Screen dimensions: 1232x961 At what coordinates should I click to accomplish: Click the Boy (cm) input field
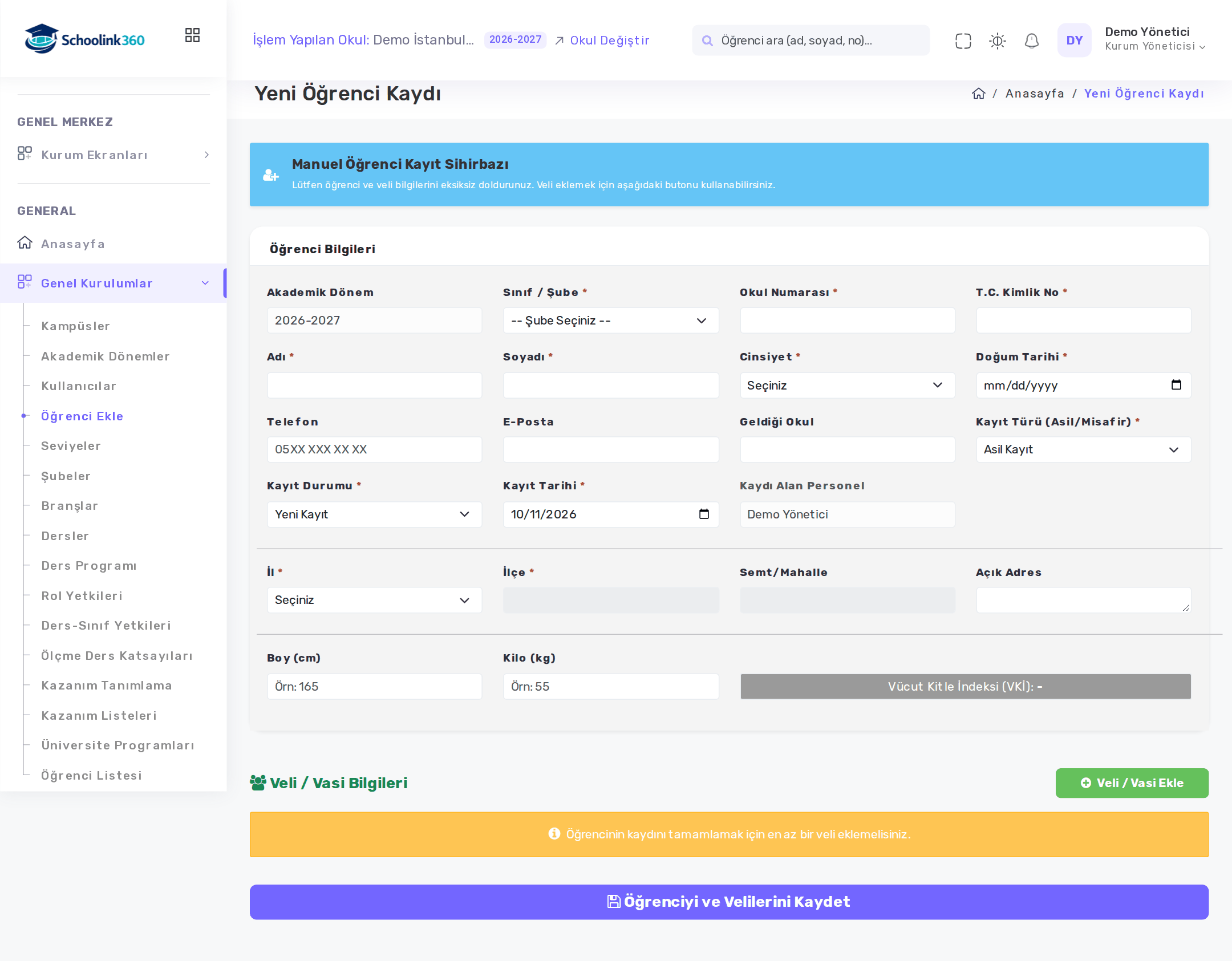click(x=374, y=687)
